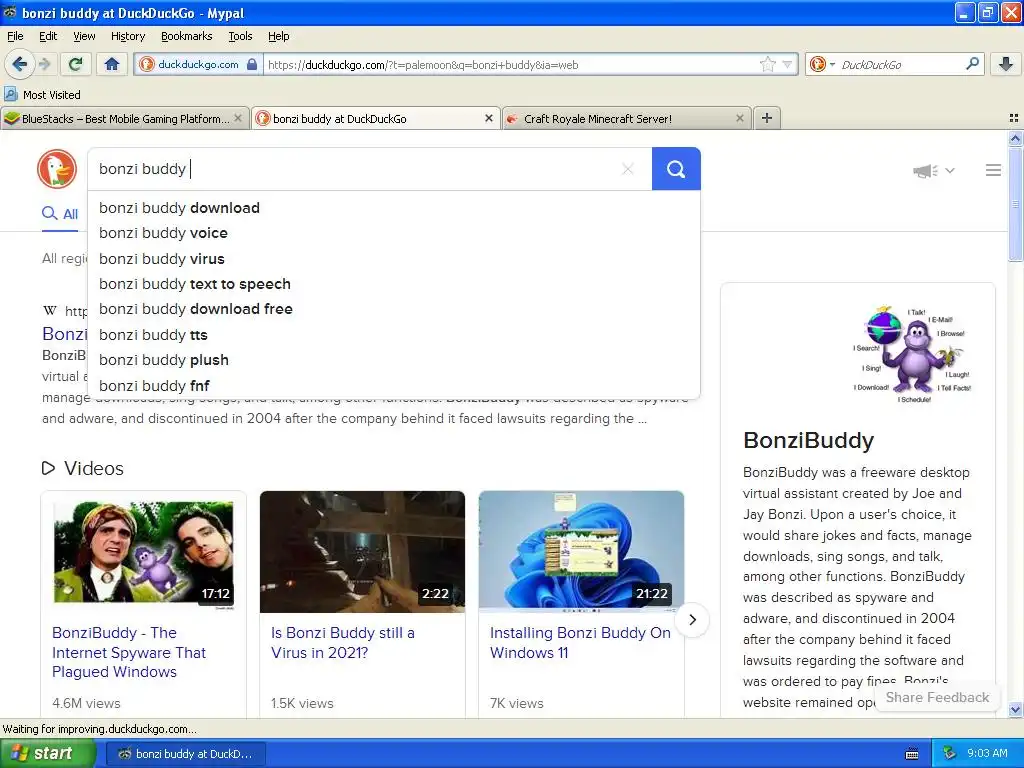Select the Mypal taskbar window button
Screen dimensions: 1024x768
tap(185, 754)
